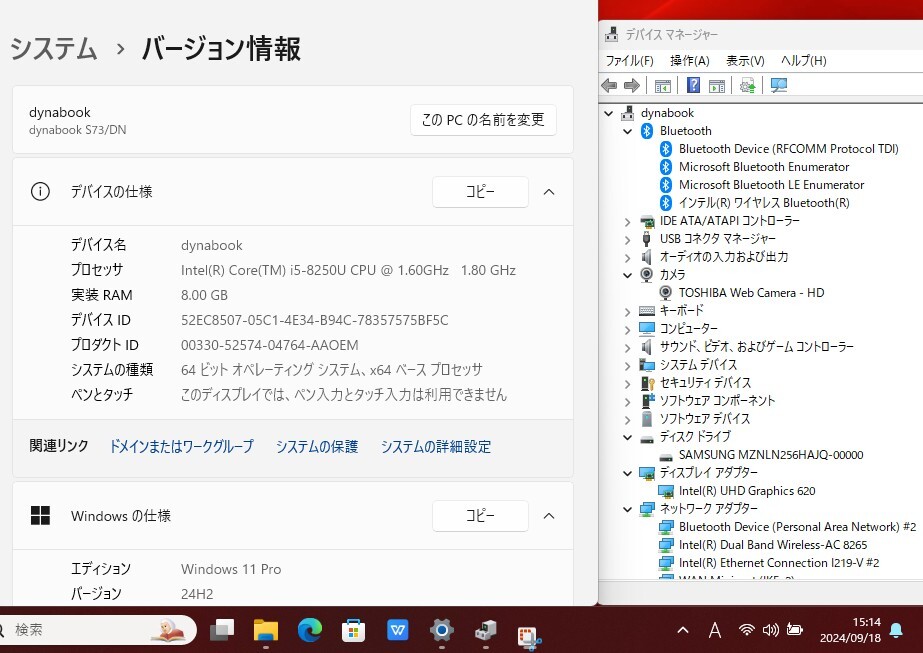Open システムの保護 link
Image resolution: width=923 pixels, height=653 pixels.
pos(317,447)
